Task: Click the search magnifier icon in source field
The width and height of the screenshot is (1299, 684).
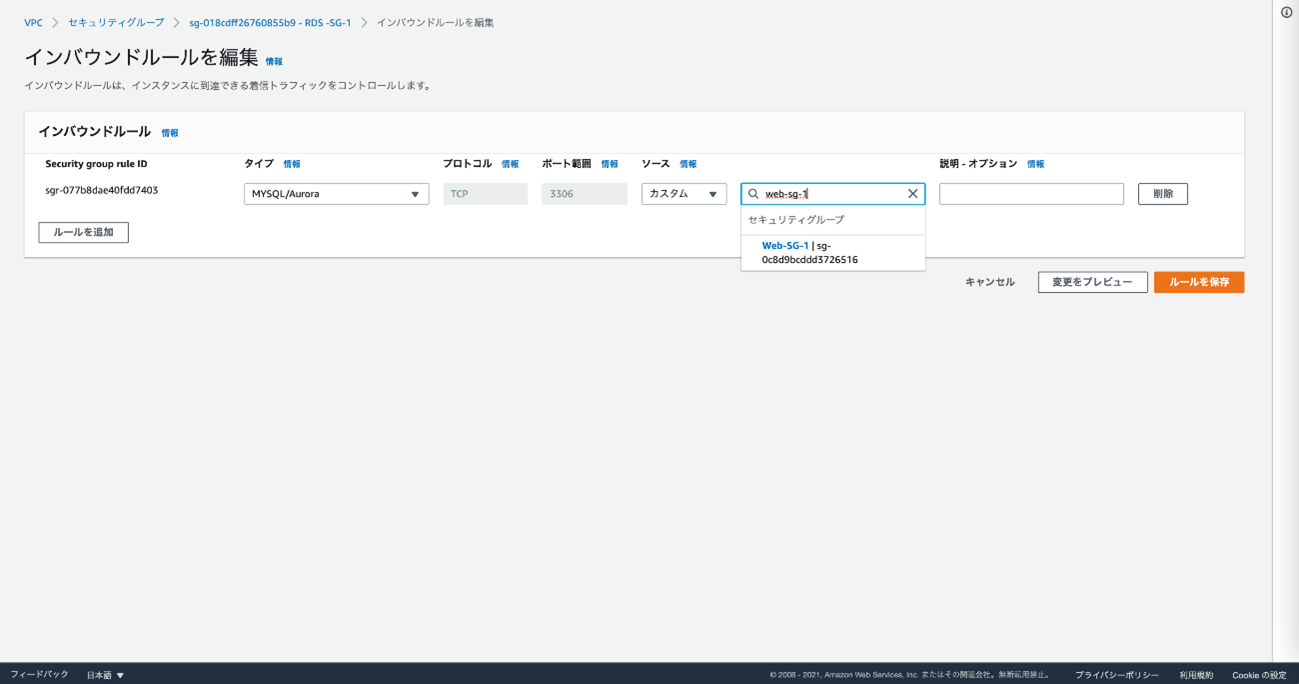Action: click(x=754, y=194)
